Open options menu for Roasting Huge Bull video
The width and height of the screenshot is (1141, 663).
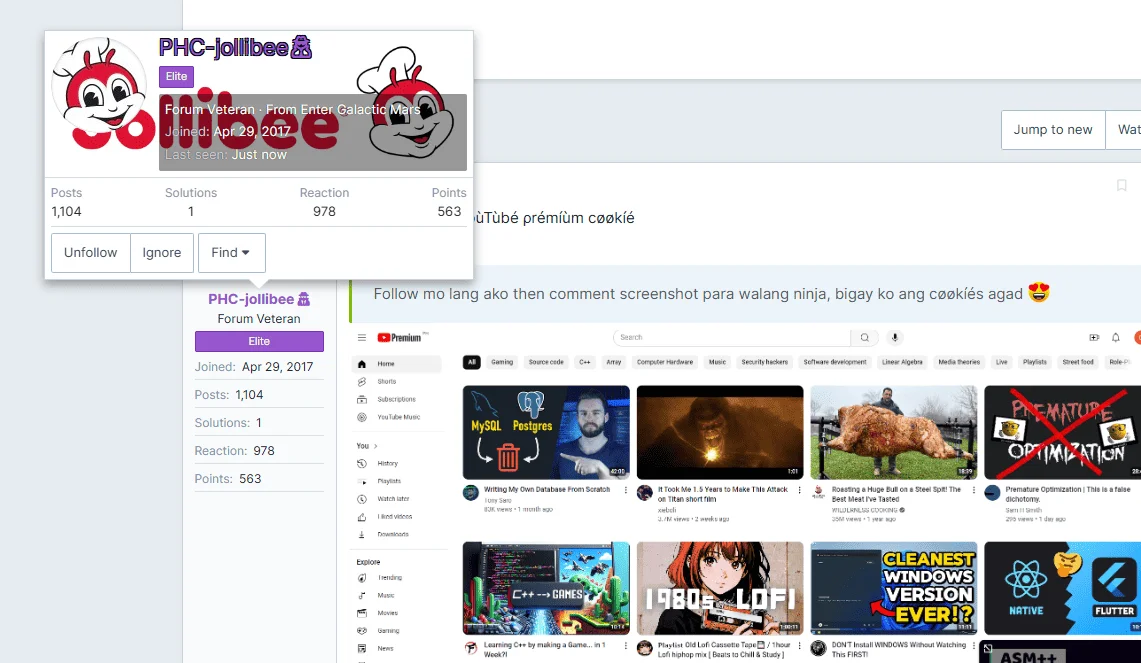click(974, 491)
